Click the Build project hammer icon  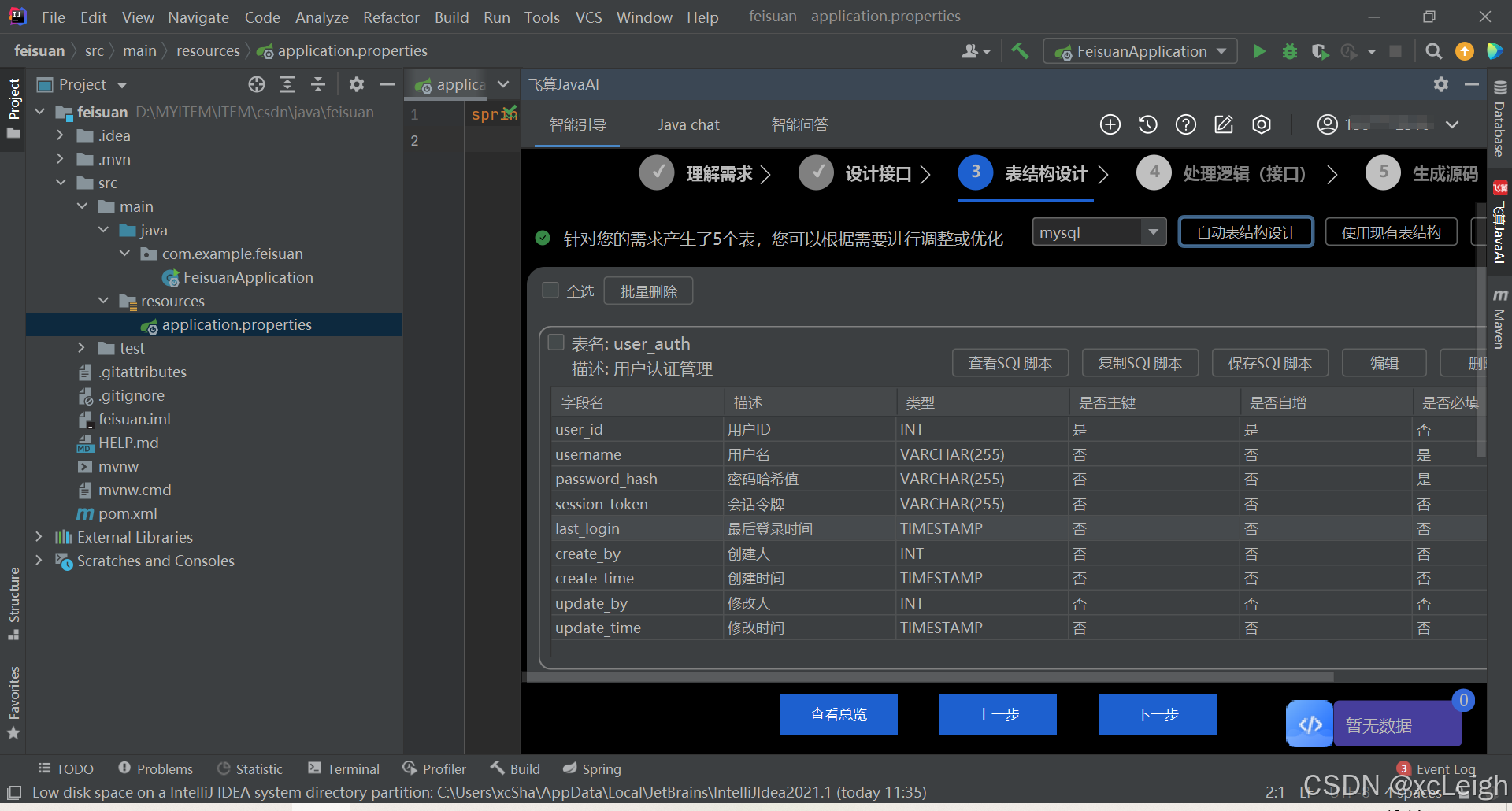(x=1020, y=50)
